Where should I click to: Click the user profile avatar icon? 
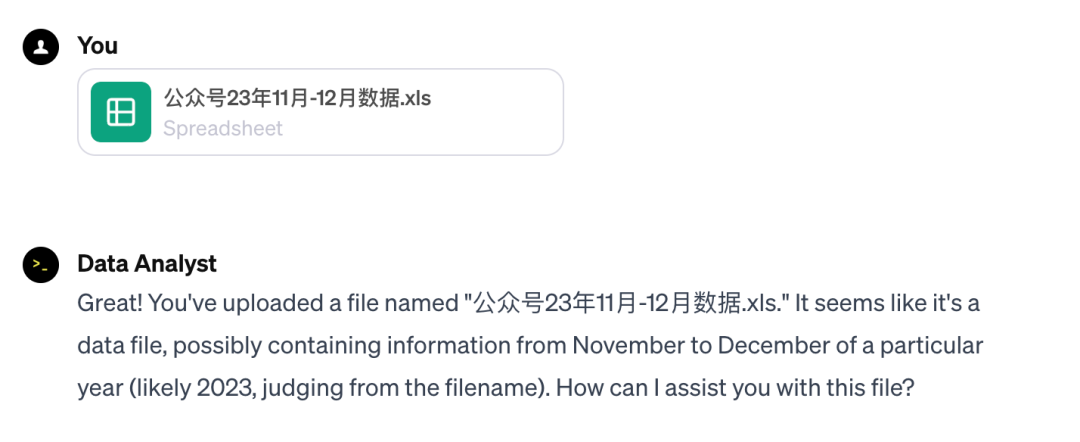click(x=41, y=47)
